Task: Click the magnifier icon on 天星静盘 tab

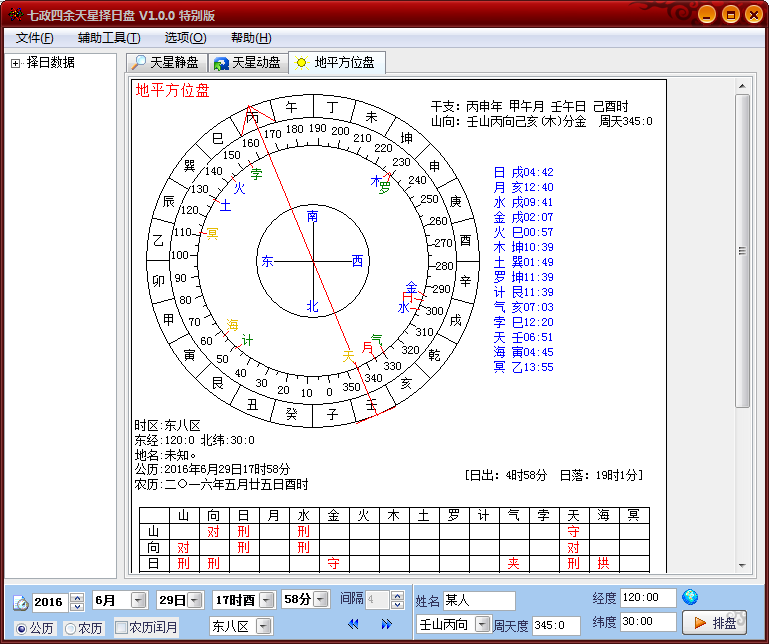Action: (x=138, y=62)
